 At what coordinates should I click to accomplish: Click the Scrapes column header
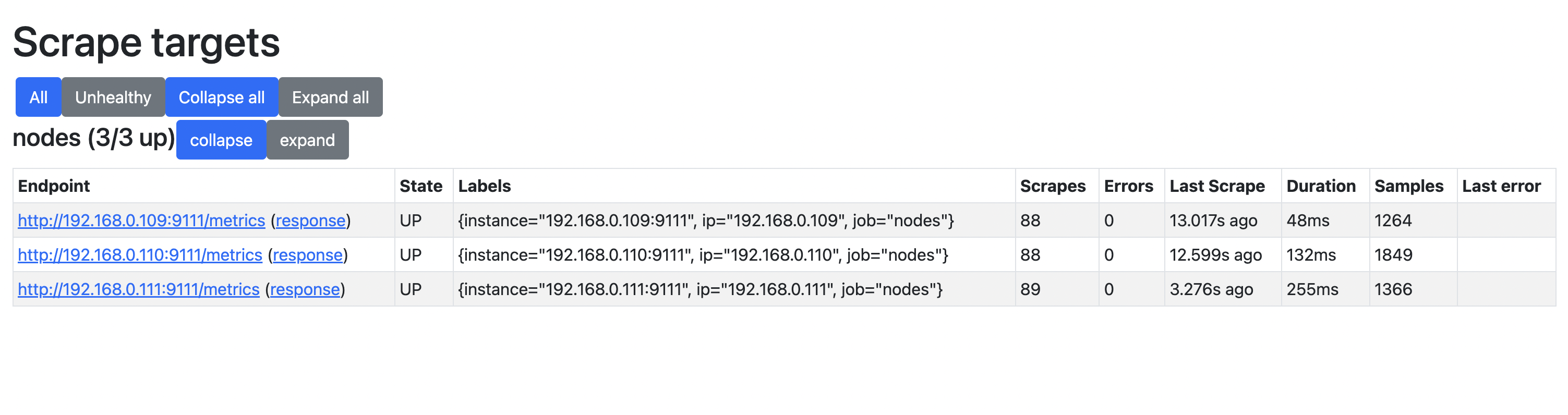tap(1053, 186)
